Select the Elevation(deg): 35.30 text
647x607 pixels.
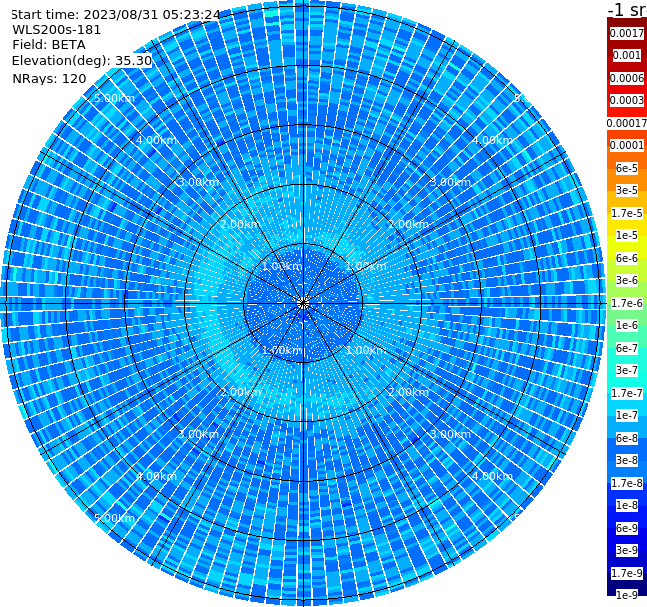coord(82,61)
